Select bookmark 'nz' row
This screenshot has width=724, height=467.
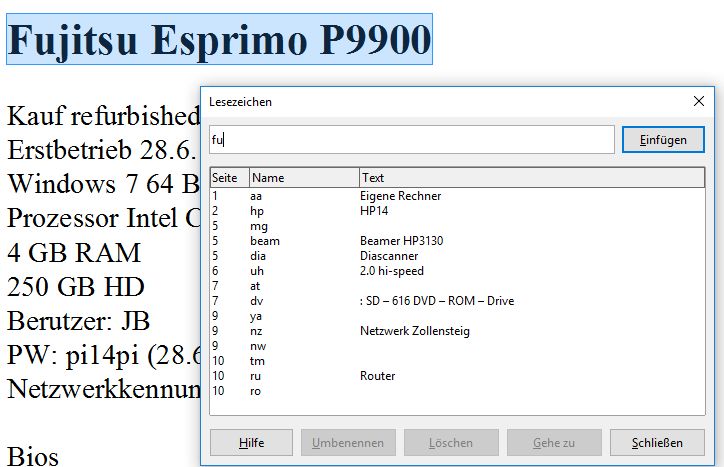[457, 331]
